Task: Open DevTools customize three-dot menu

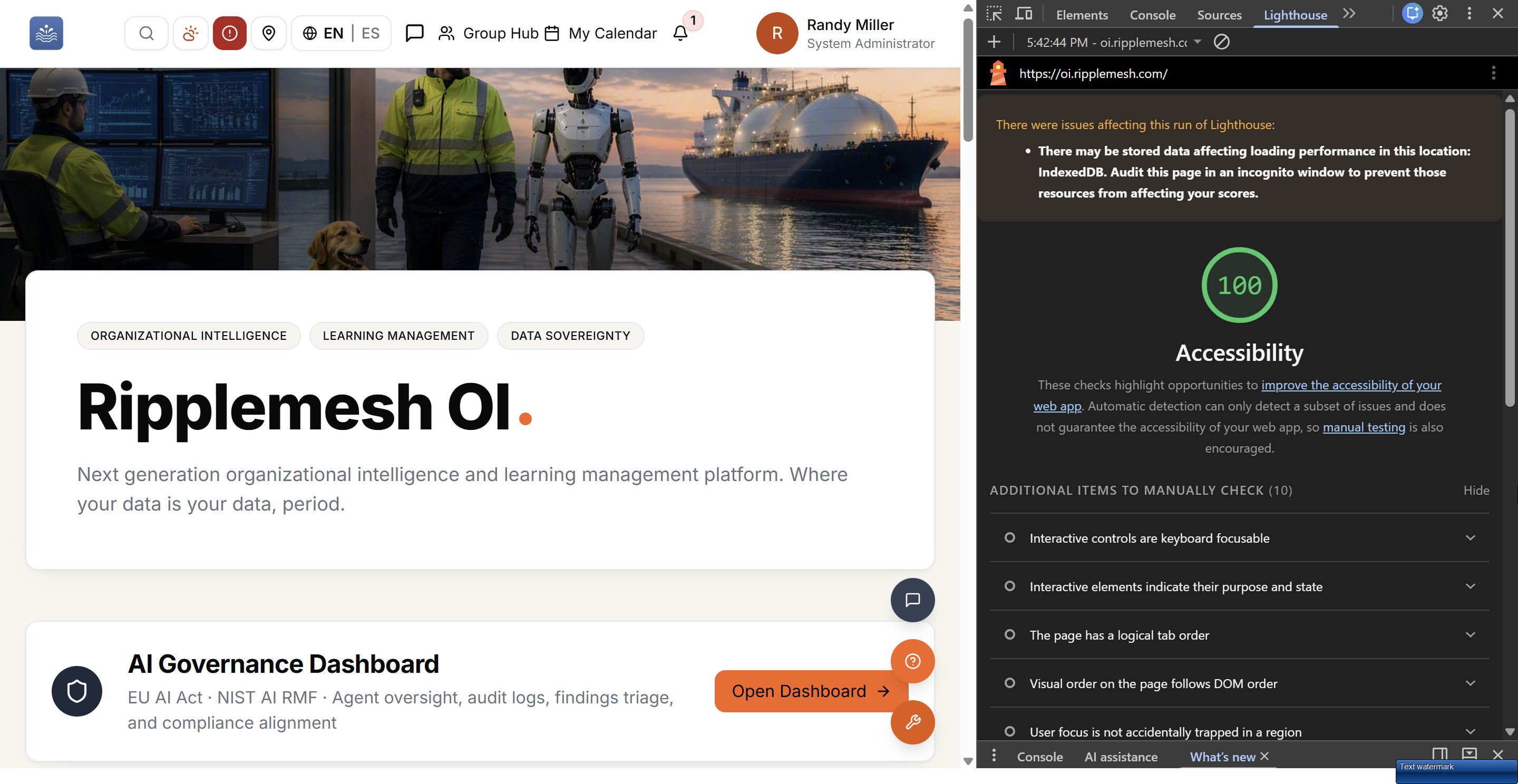Action: coord(1469,14)
